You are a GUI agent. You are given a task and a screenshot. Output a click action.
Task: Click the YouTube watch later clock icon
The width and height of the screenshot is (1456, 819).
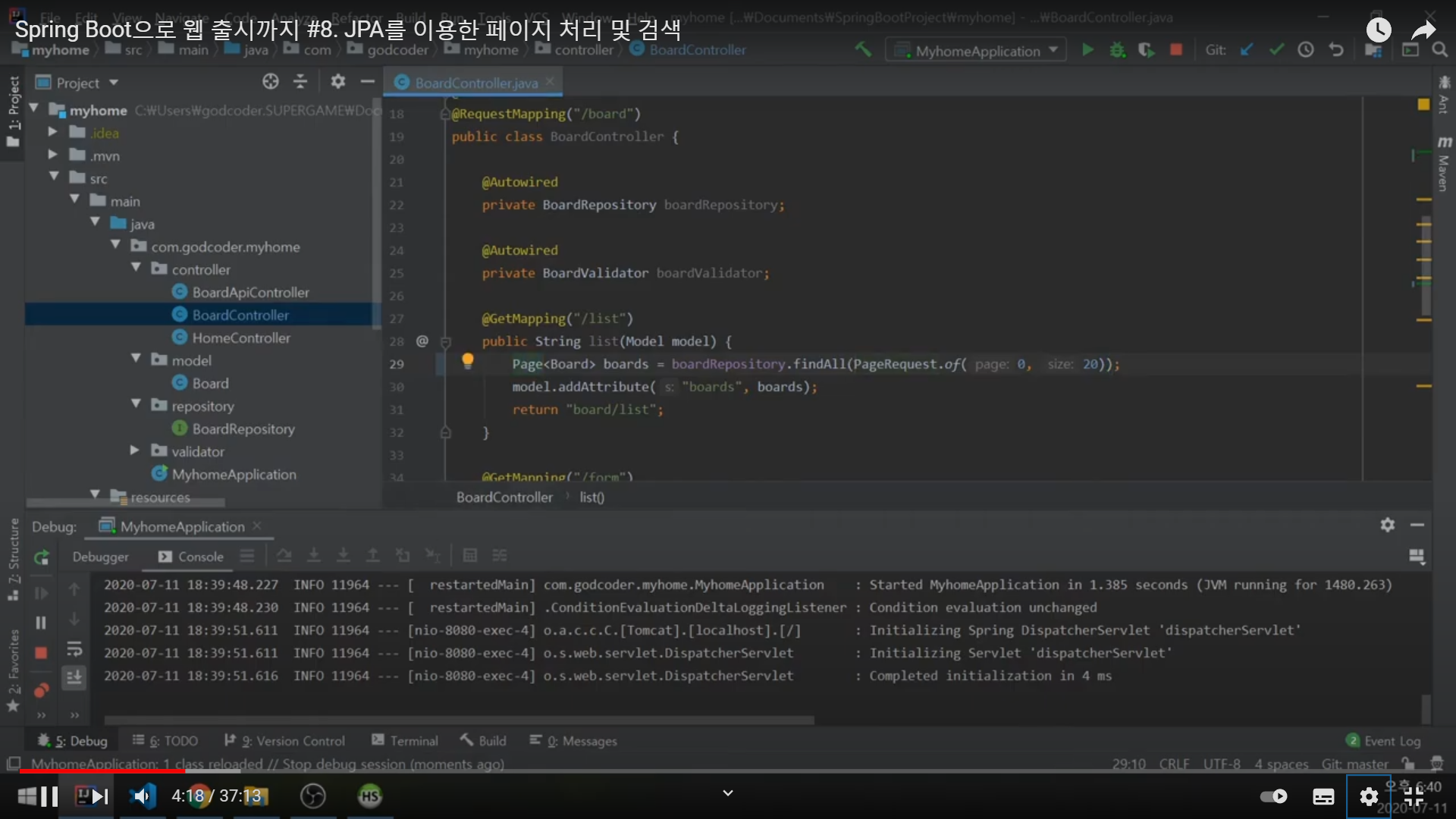tap(1379, 30)
